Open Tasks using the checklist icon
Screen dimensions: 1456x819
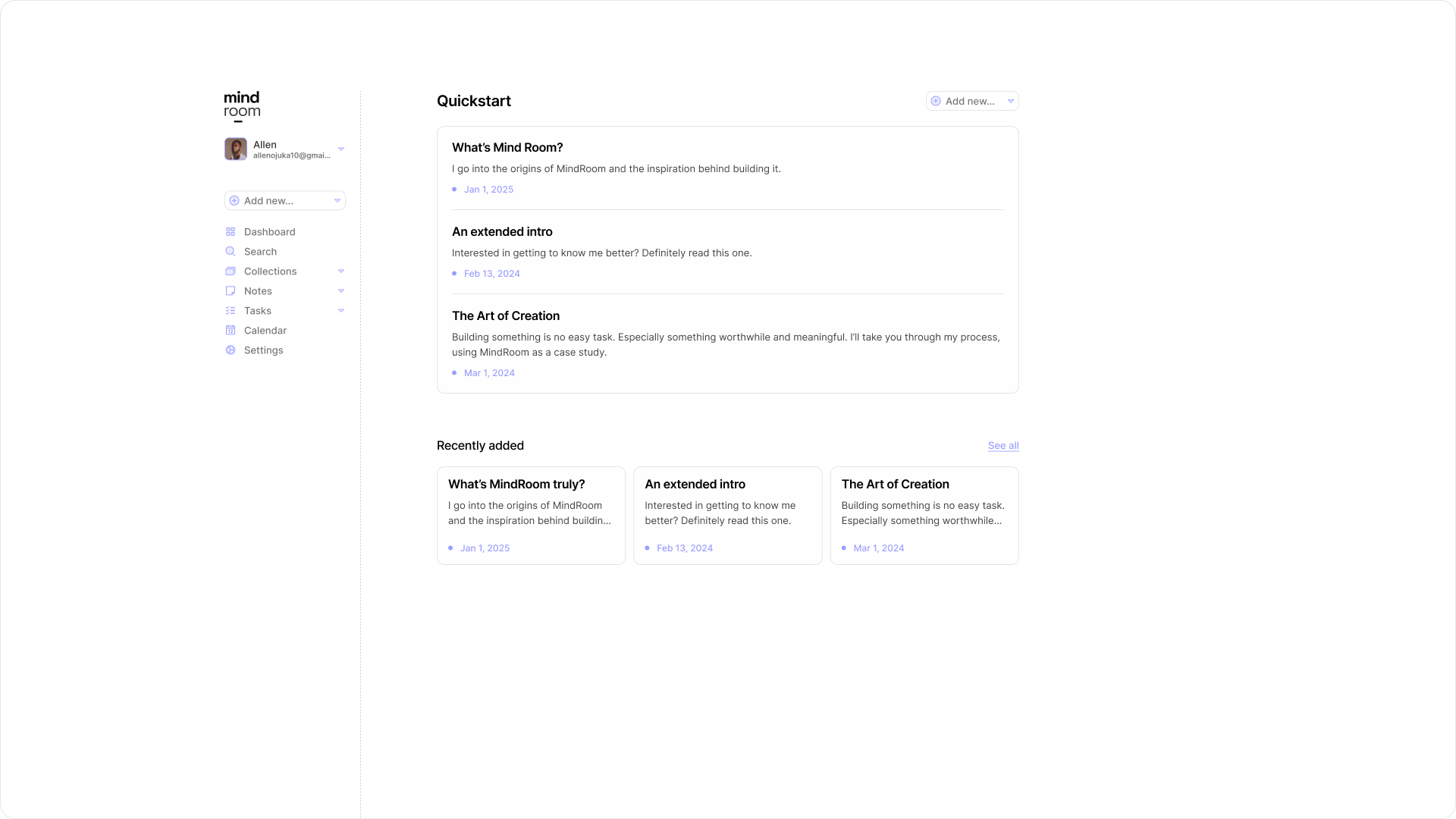231,310
